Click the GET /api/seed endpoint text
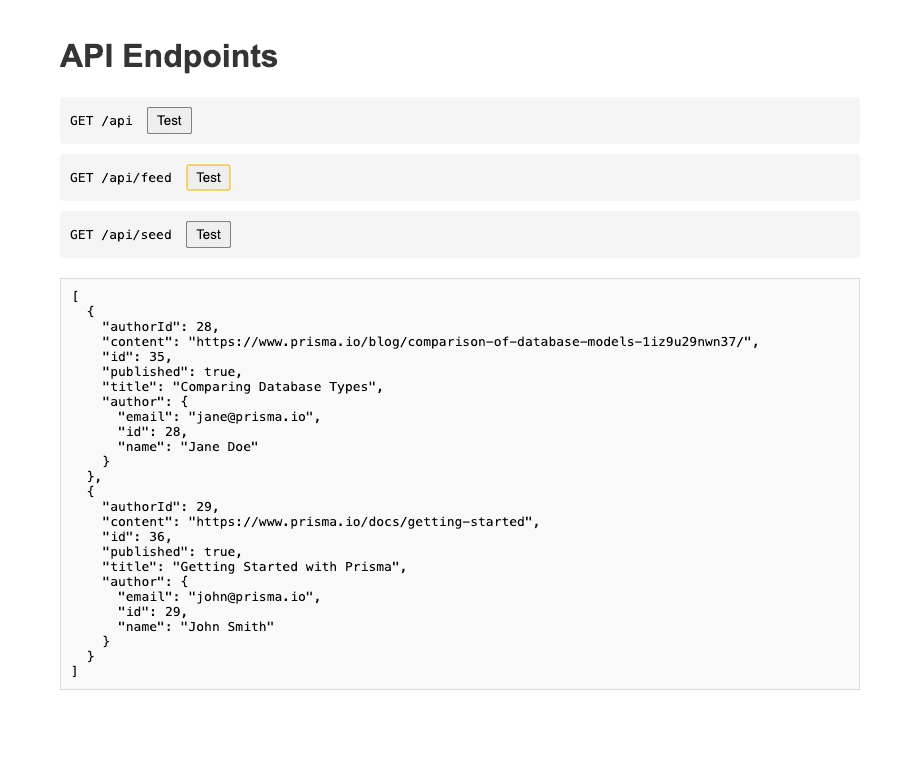 click(x=121, y=235)
